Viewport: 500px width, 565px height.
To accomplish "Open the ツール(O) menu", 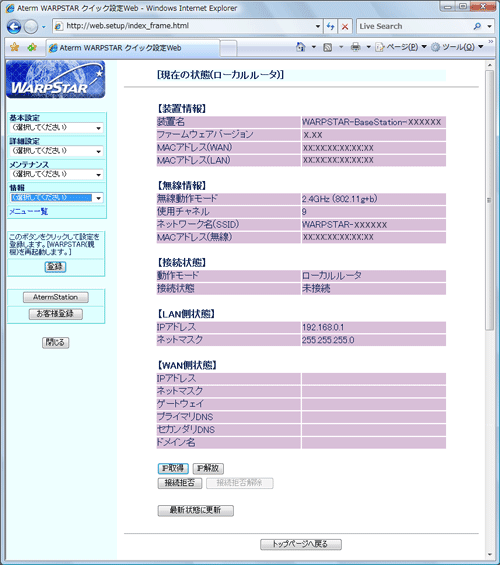I will coord(457,47).
